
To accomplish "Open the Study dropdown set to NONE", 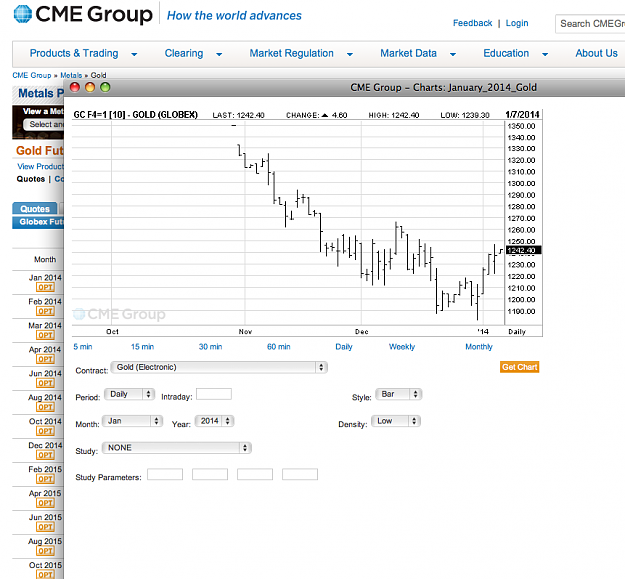I will pos(177,447).
